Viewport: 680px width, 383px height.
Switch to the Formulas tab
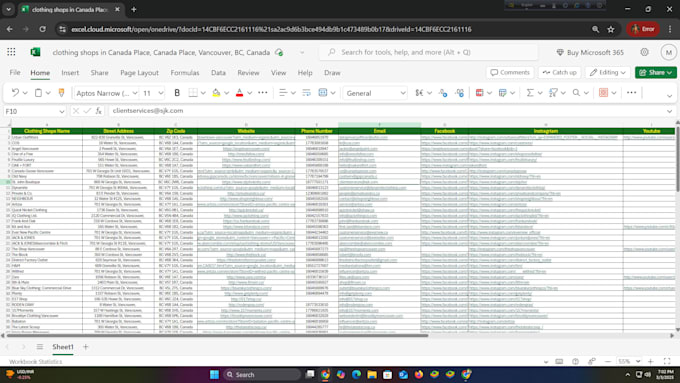(185, 72)
